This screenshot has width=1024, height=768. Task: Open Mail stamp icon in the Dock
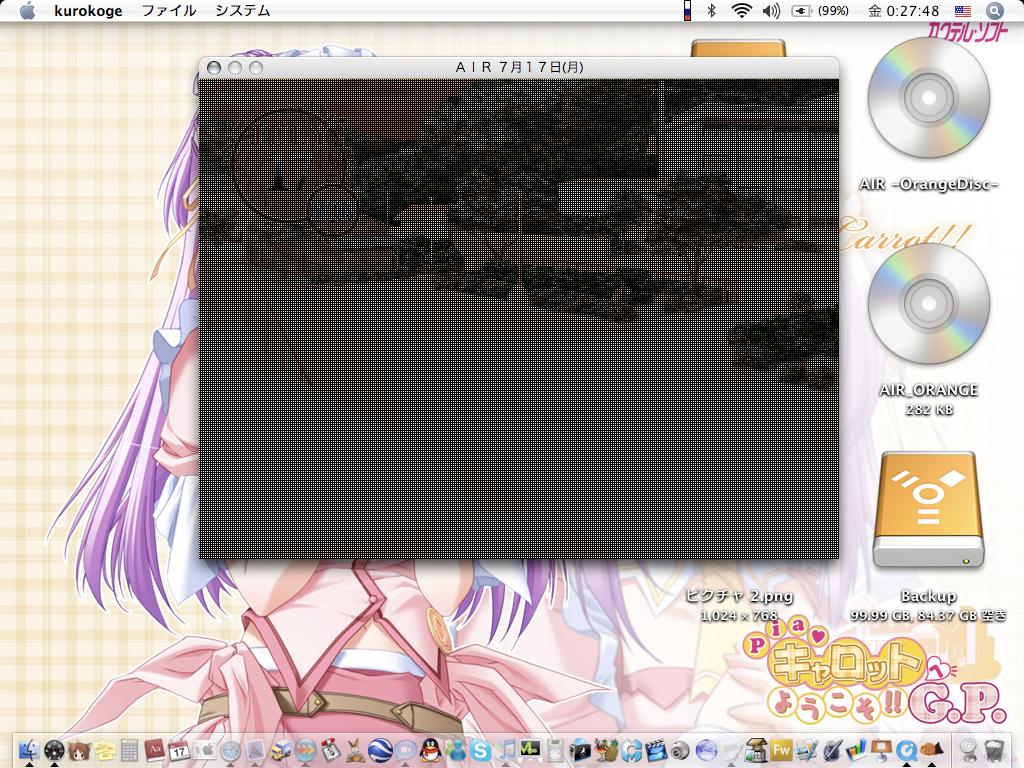click(x=255, y=750)
